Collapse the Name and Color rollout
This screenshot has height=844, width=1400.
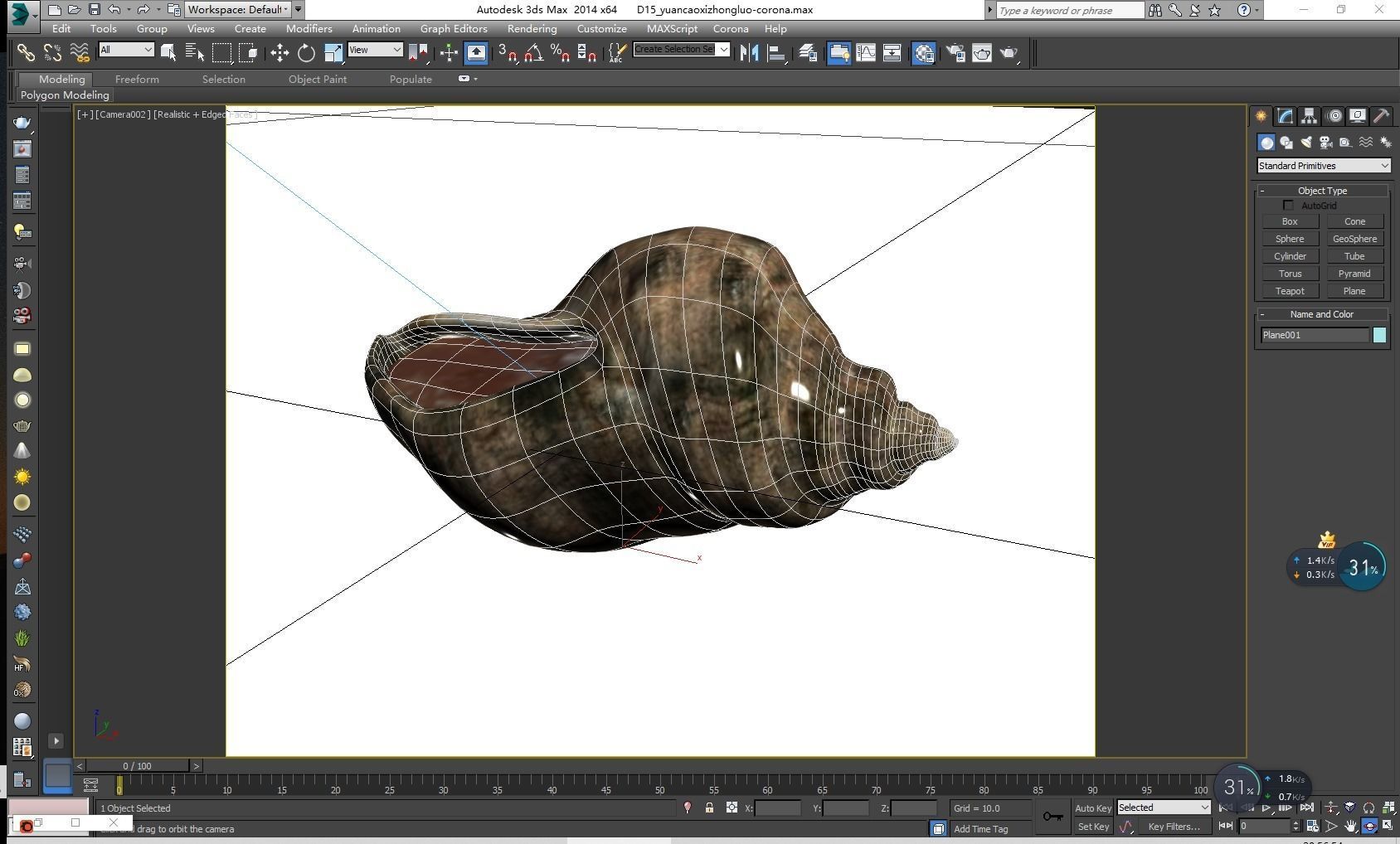1322,314
